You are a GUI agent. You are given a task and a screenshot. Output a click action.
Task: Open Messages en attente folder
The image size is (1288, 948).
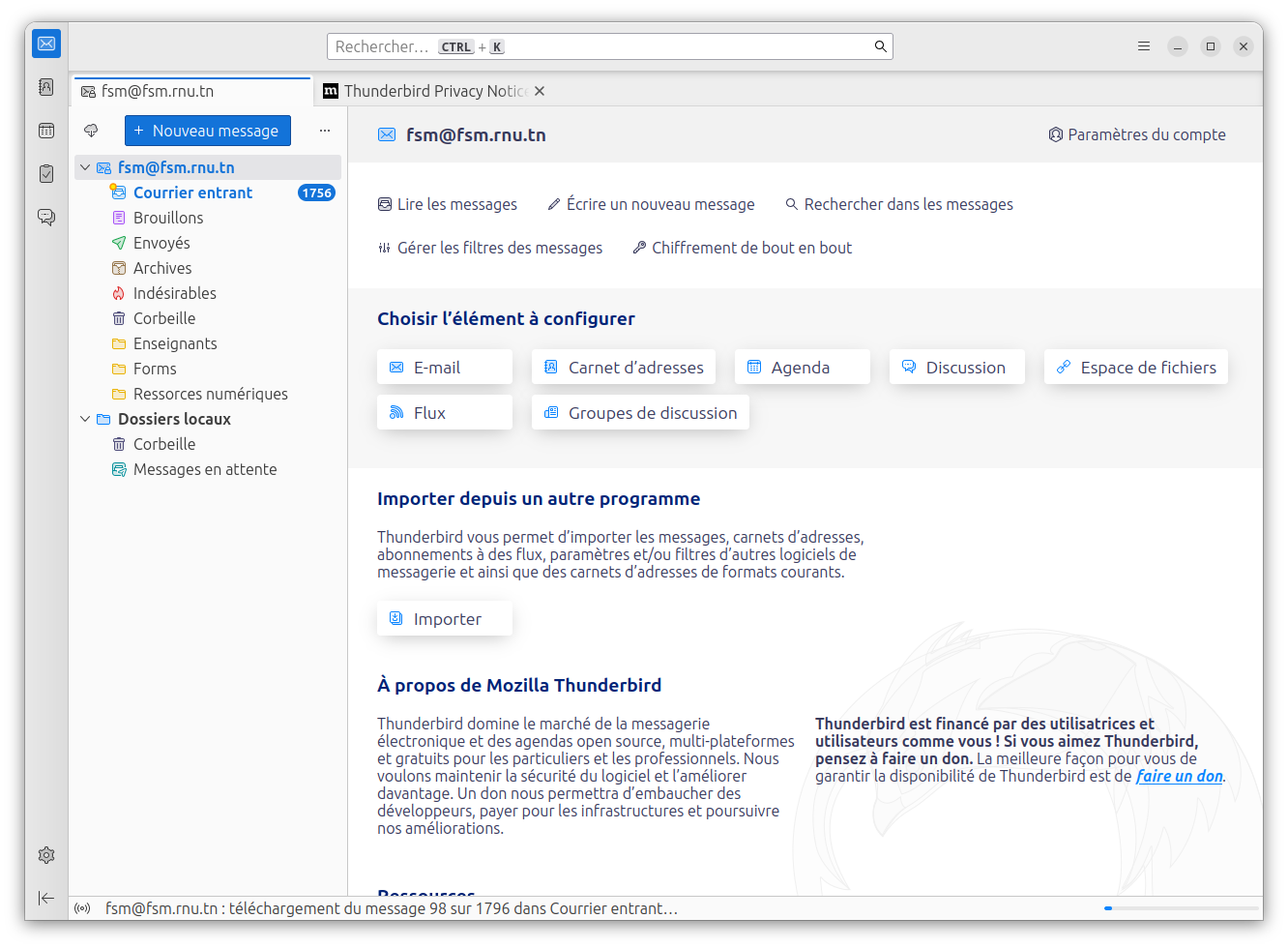(208, 469)
